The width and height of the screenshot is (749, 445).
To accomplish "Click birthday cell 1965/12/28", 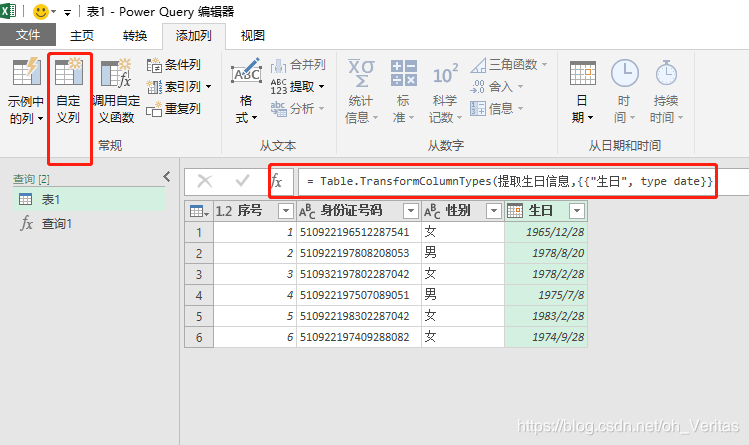I will [x=546, y=233].
